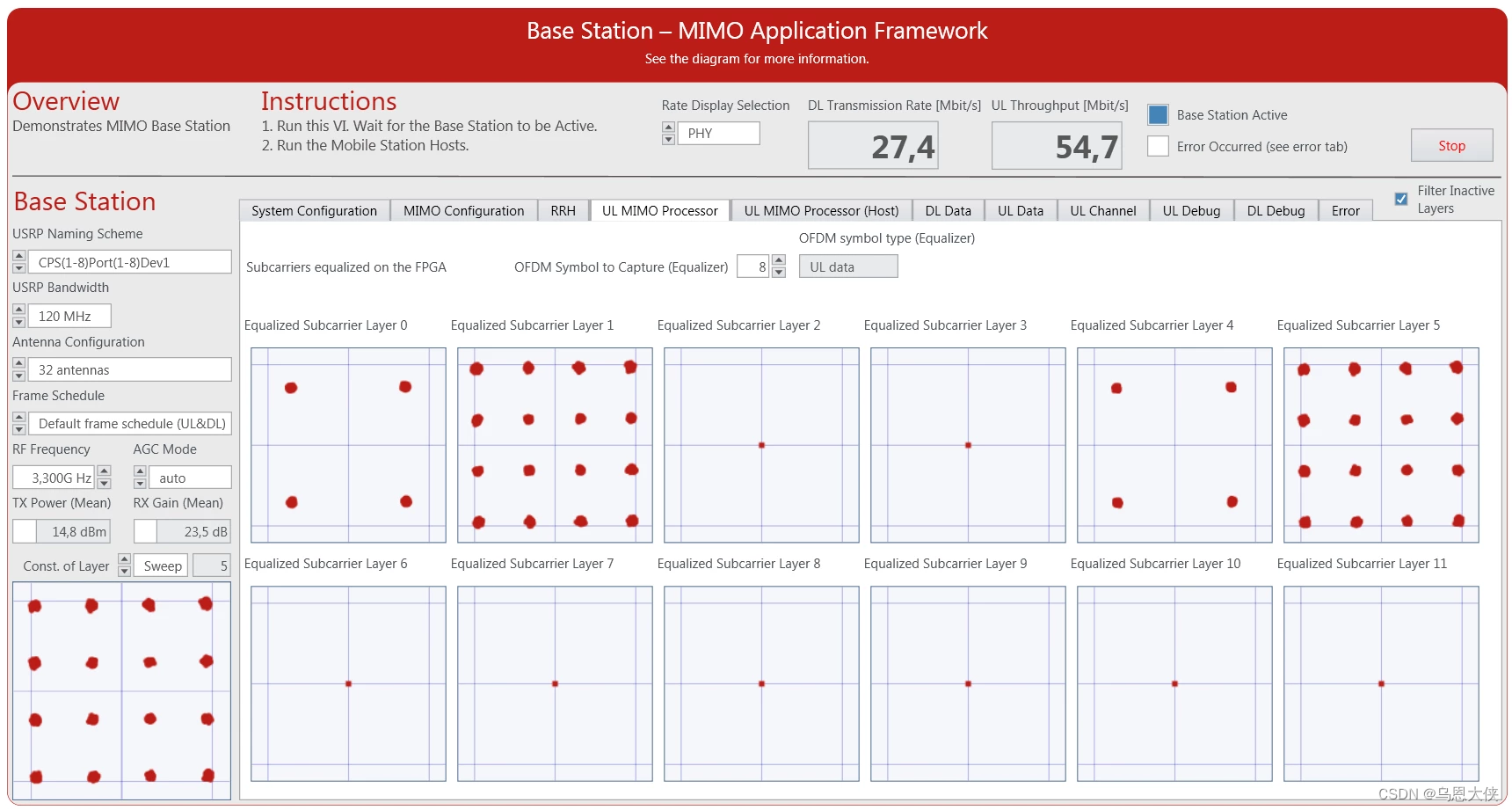This screenshot has height=810, width=1512.
Task: Click USRP Bandwidth stepper arrows
Action: pyautogui.click(x=18, y=316)
